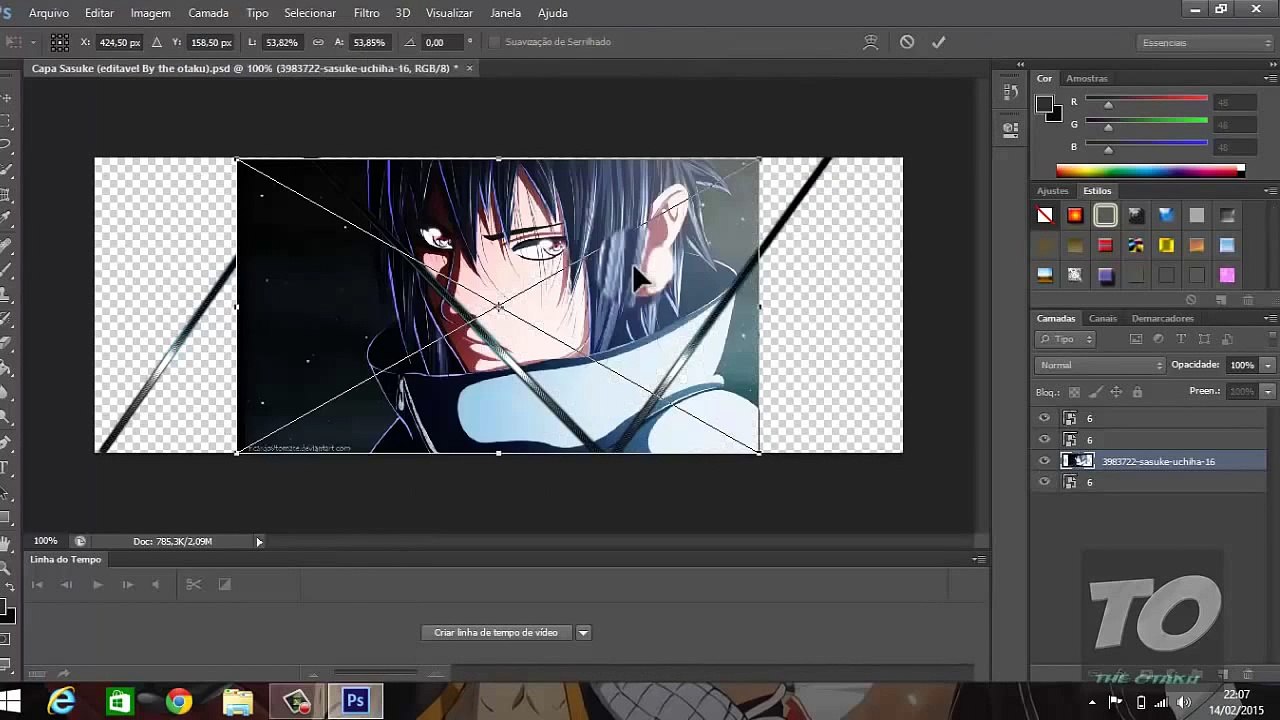Click Criar linha de tempo de vídeo
The height and width of the screenshot is (720, 1280).
(496, 632)
